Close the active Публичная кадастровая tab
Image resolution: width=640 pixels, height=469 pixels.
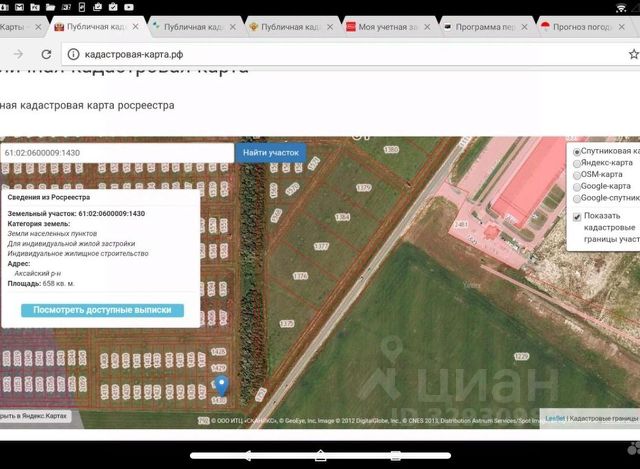[x=136, y=27]
